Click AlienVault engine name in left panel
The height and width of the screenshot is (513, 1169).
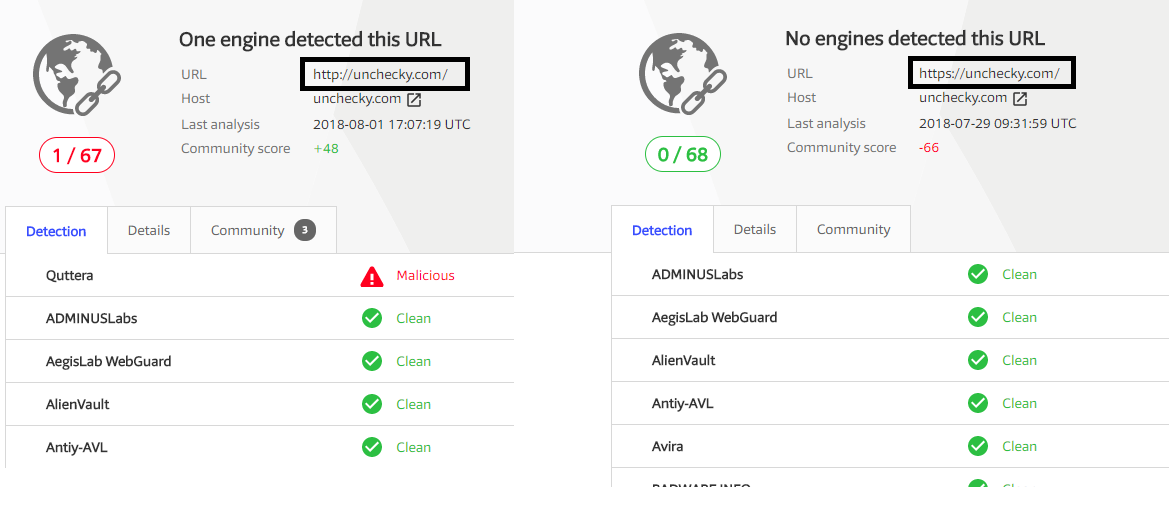pyautogui.click(x=78, y=404)
